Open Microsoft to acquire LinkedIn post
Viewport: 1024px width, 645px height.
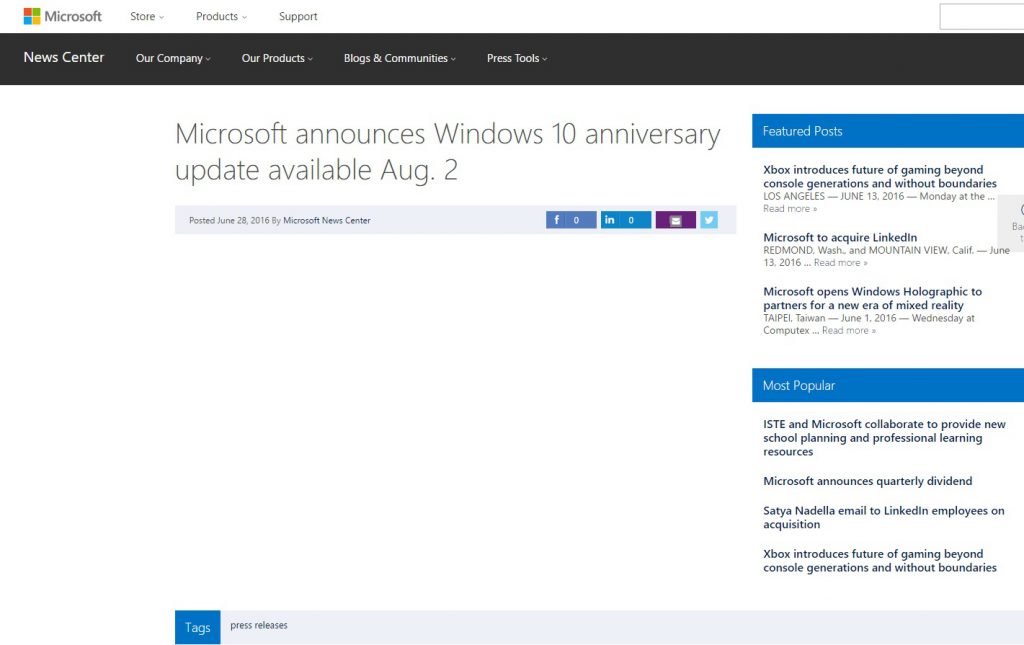(840, 238)
